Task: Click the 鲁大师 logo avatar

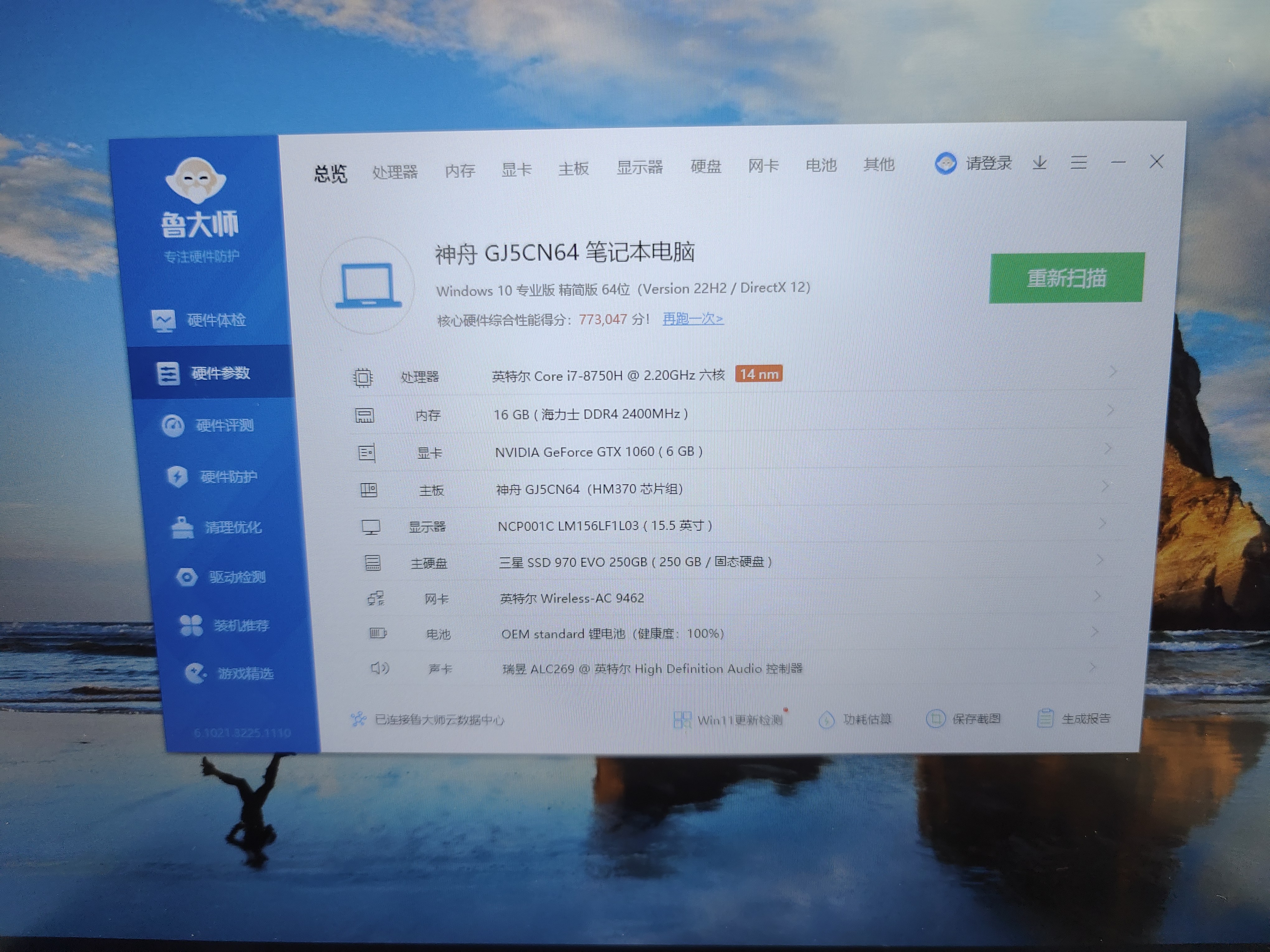Action: click(195, 180)
